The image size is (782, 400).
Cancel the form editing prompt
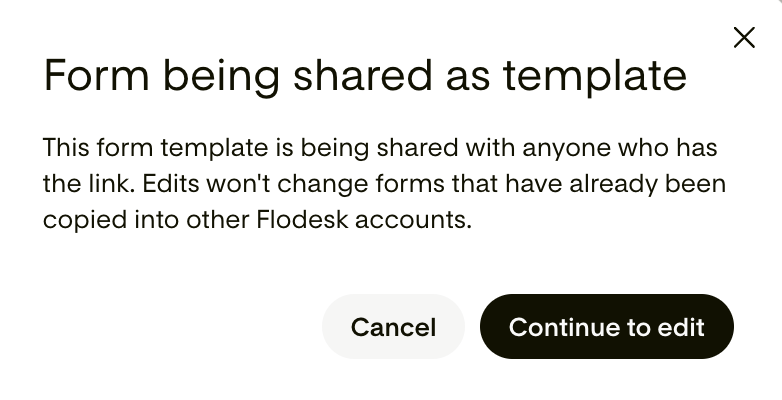click(393, 327)
